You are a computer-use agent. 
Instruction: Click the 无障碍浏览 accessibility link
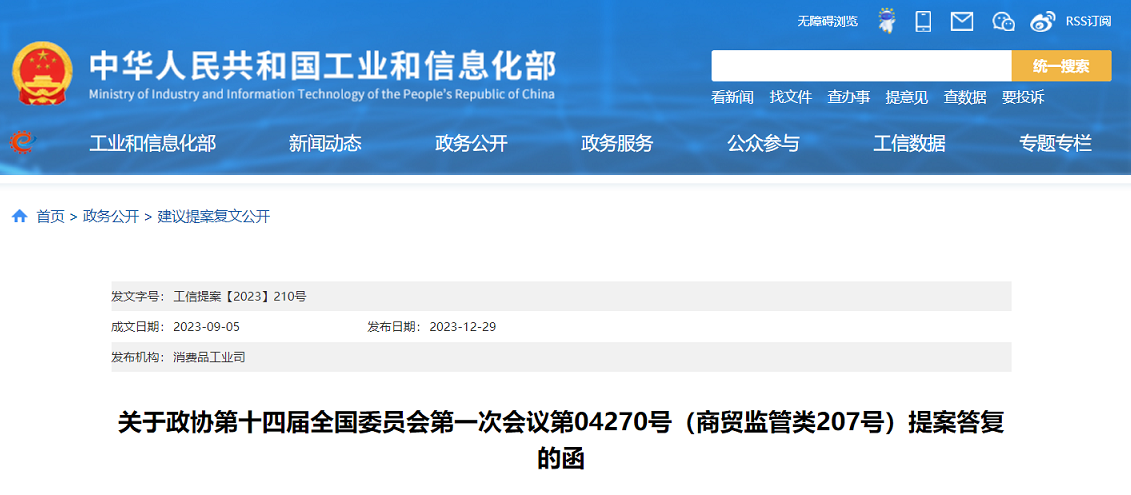tap(827, 21)
